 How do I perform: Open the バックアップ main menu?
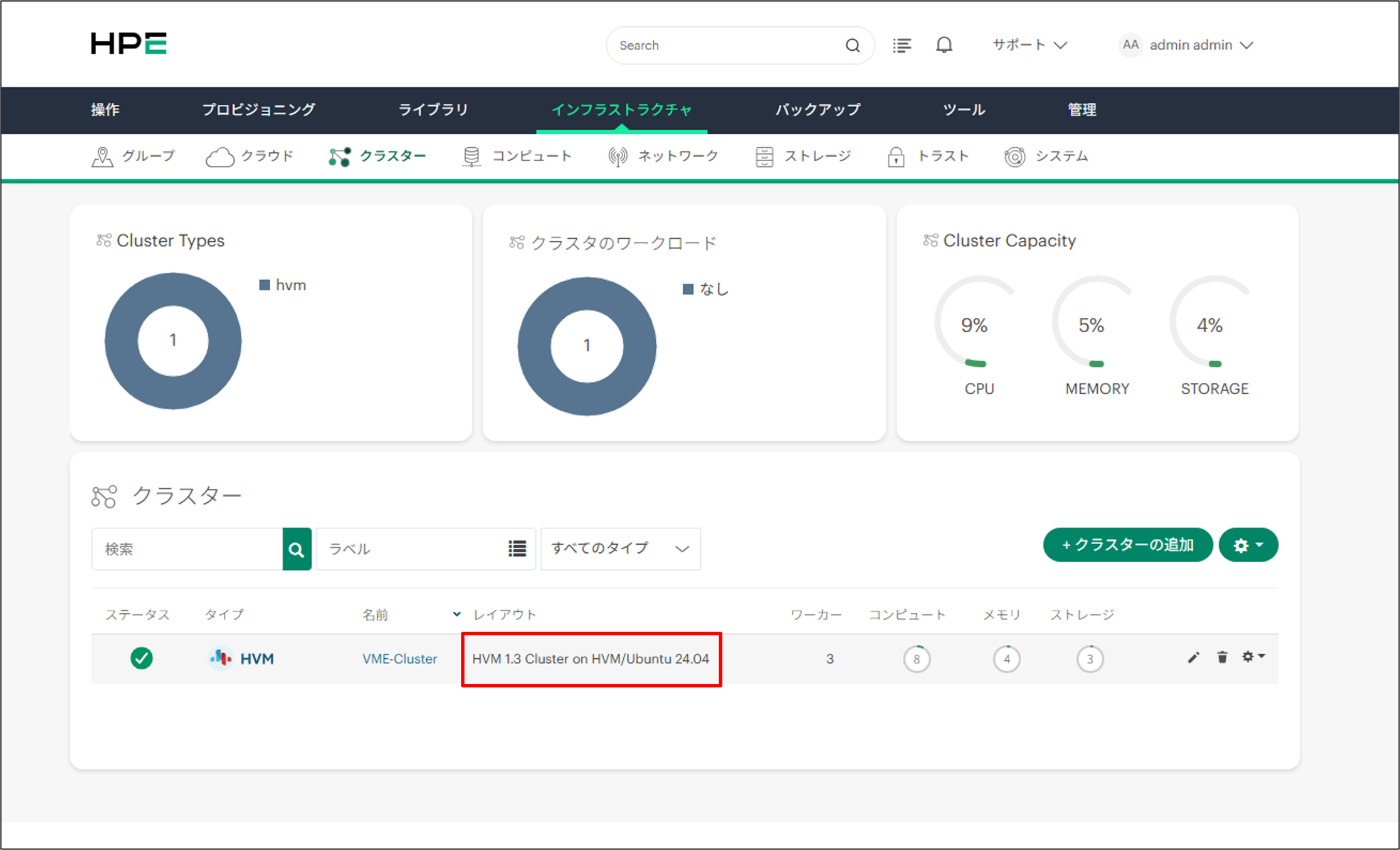(x=818, y=110)
